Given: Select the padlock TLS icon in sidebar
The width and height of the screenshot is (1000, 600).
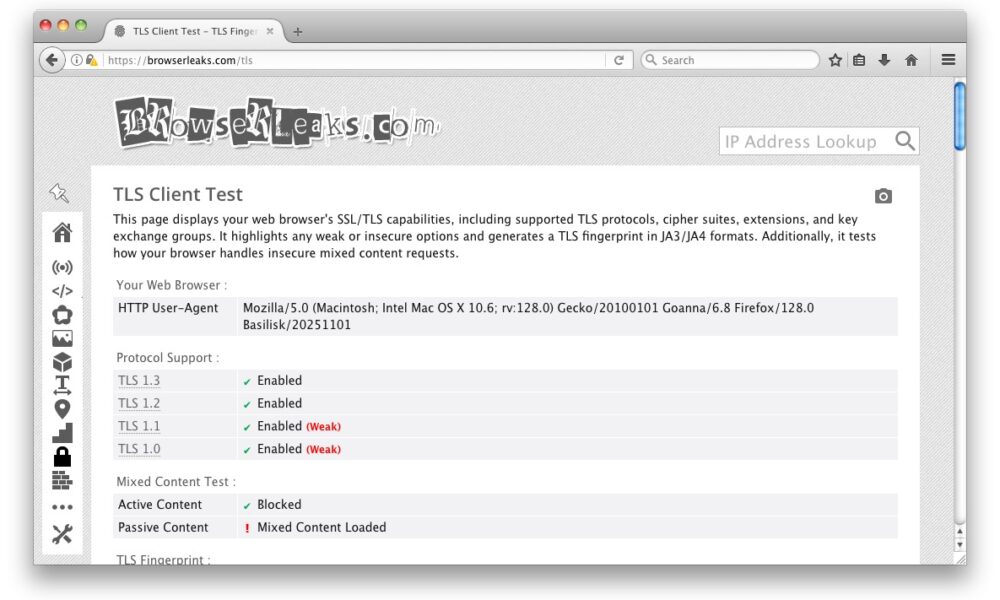Looking at the screenshot, I should pos(62,457).
